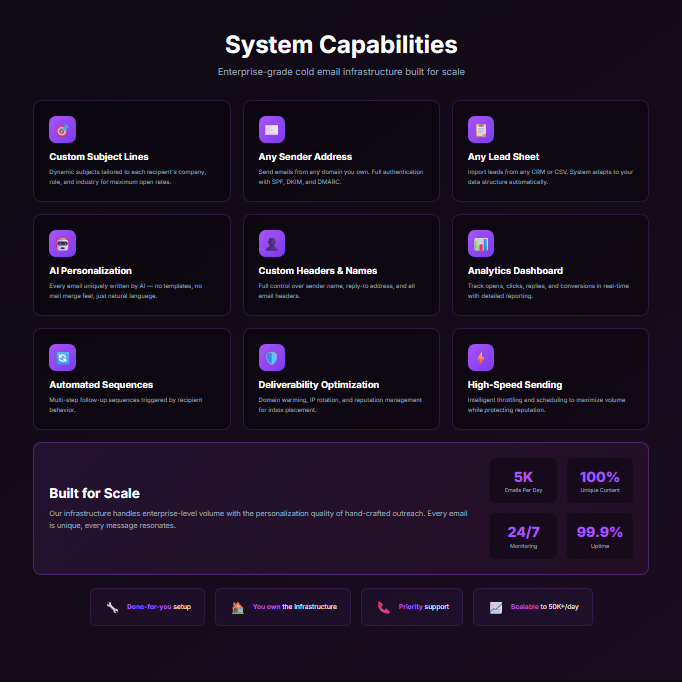Click the Custom Subject Lines title
This screenshot has height=682, width=682.
pos(99,157)
